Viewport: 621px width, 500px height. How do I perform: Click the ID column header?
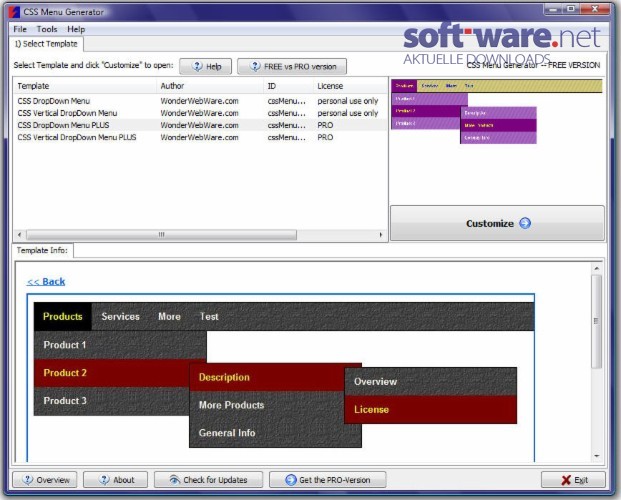(288, 86)
